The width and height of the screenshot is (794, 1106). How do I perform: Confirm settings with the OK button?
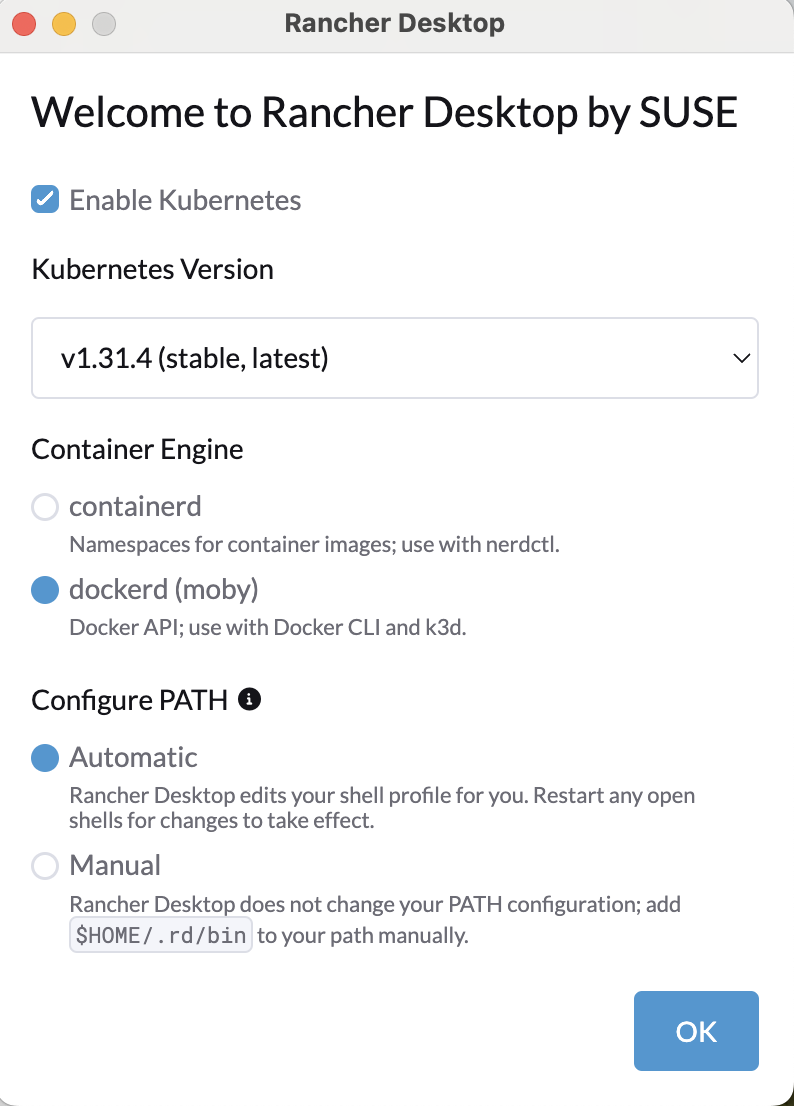pos(696,1031)
